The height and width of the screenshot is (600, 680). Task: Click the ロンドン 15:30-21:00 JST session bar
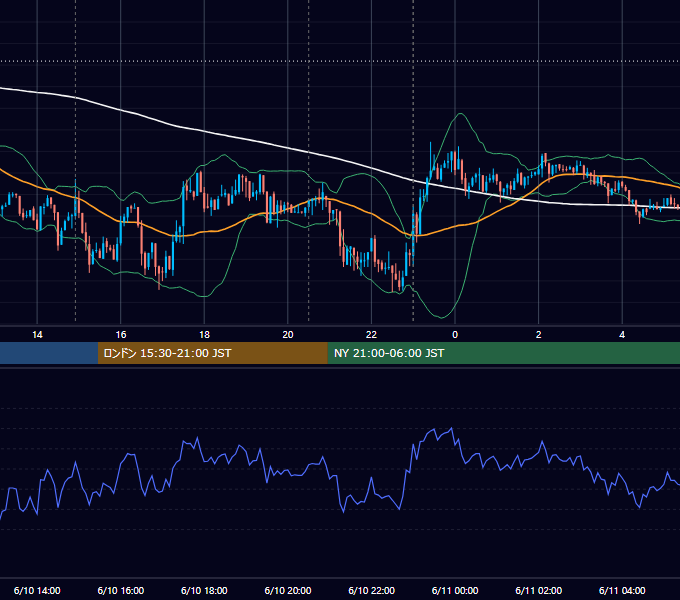coord(212,353)
